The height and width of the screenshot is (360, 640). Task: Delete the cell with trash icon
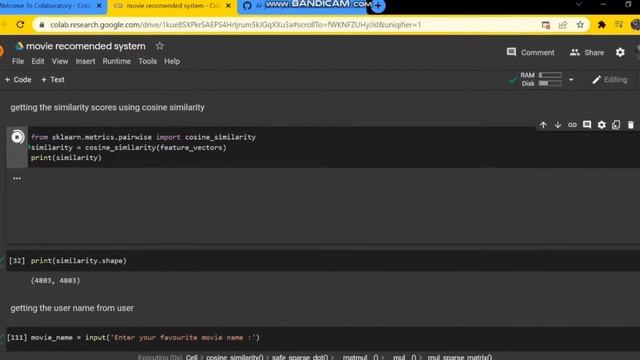(631, 125)
